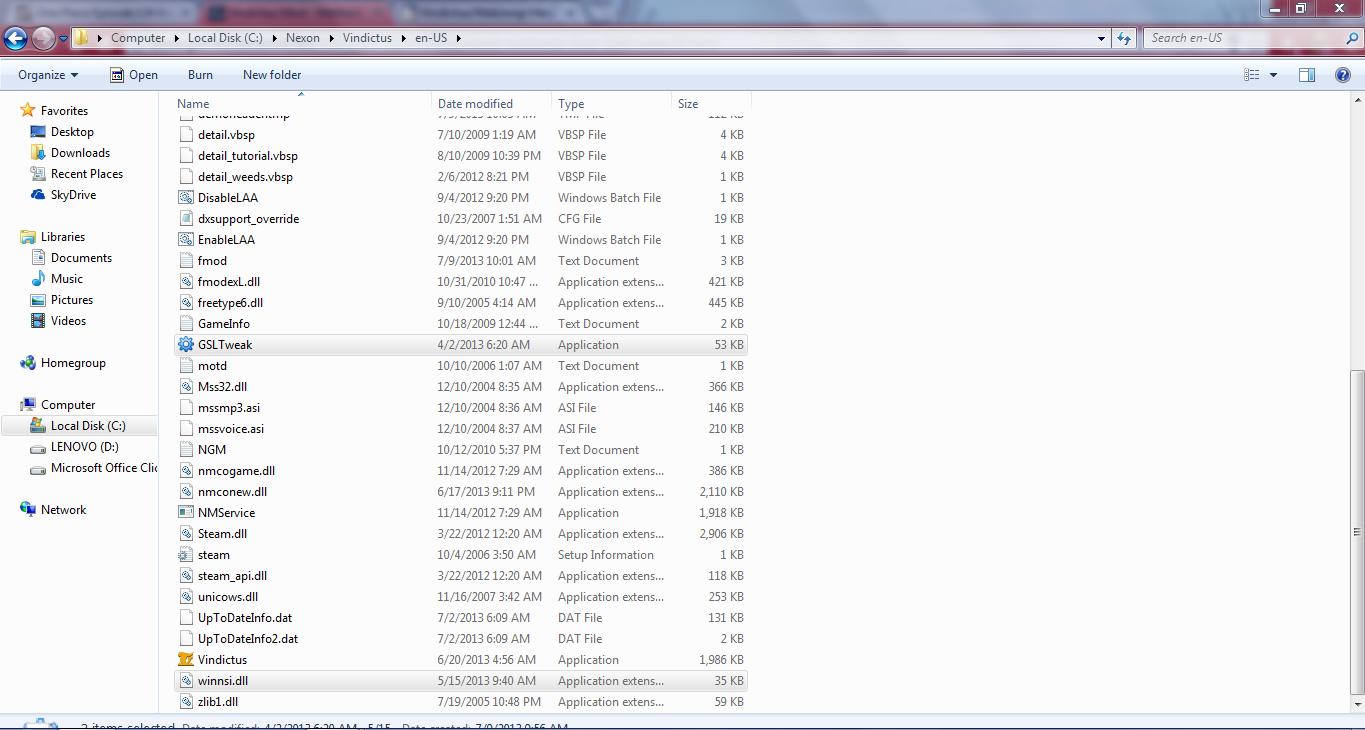Toggle the preview pane button
This screenshot has height=730, width=1365.
click(x=1306, y=75)
